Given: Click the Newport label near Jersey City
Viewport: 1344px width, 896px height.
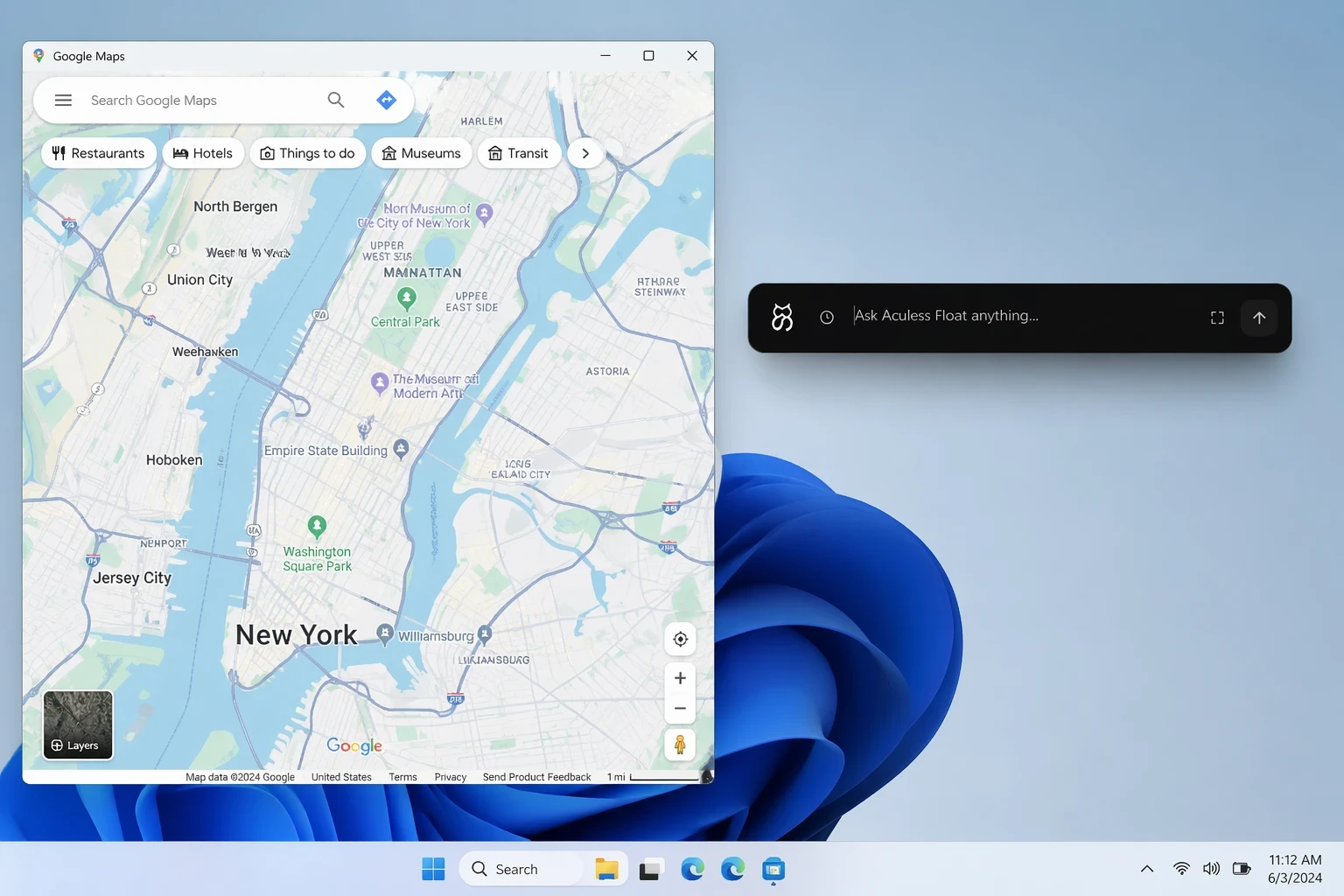Looking at the screenshot, I should 164,543.
